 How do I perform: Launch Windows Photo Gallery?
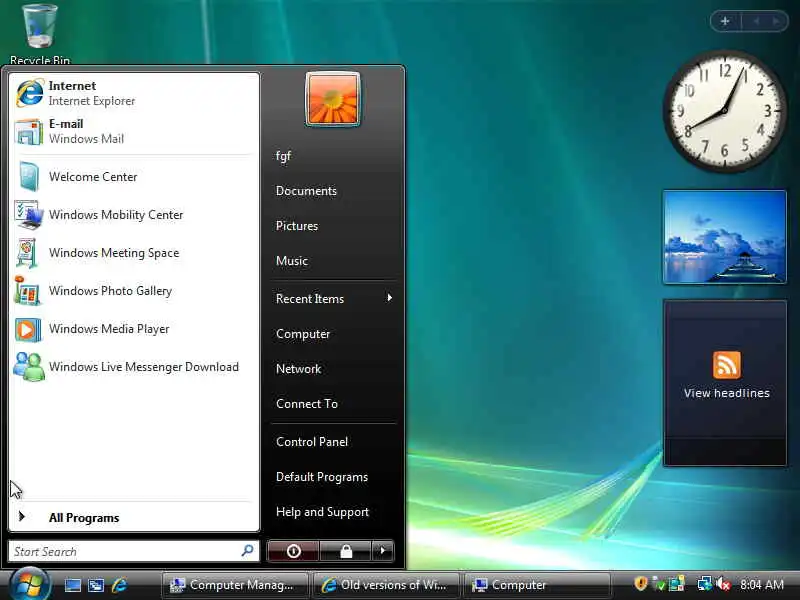point(134,291)
